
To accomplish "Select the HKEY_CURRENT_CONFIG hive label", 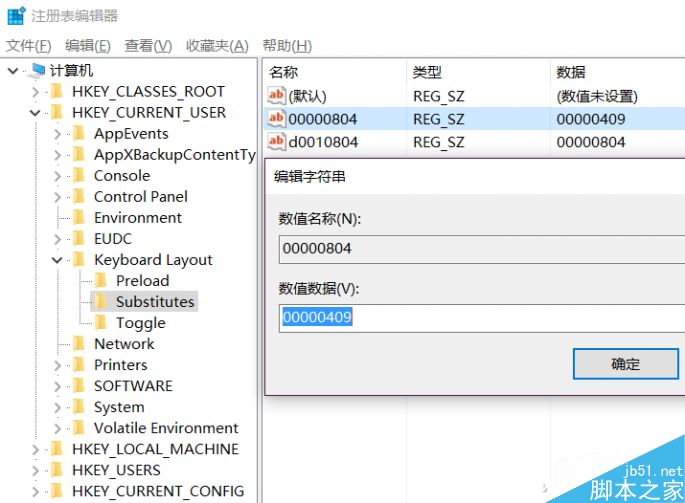I will click(158, 491).
